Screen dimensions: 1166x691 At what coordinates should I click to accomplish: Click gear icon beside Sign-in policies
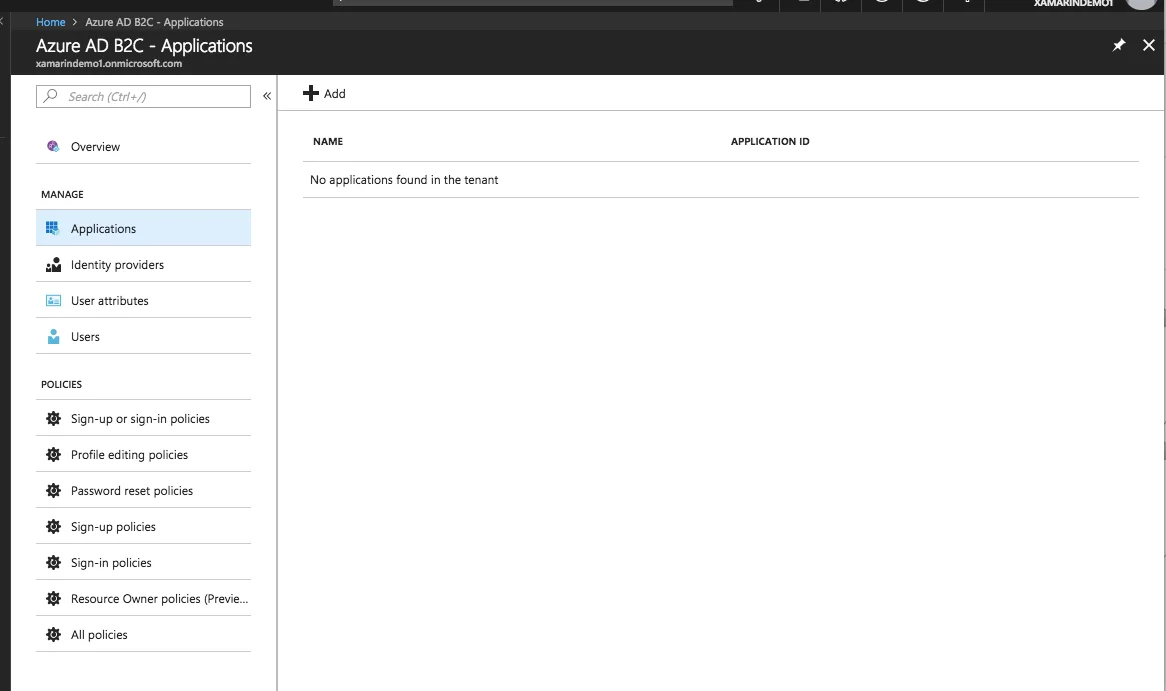(x=54, y=563)
